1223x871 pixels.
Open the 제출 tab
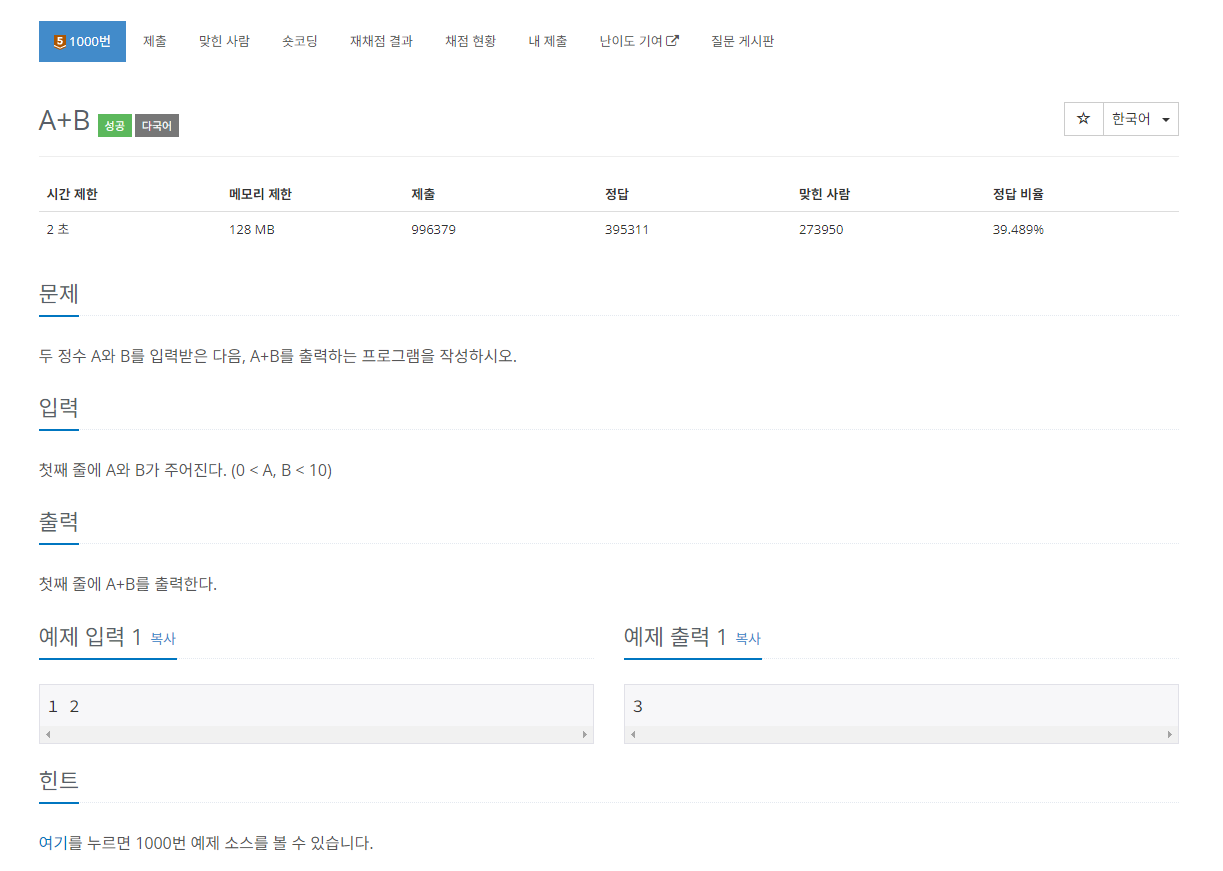point(155,41)
